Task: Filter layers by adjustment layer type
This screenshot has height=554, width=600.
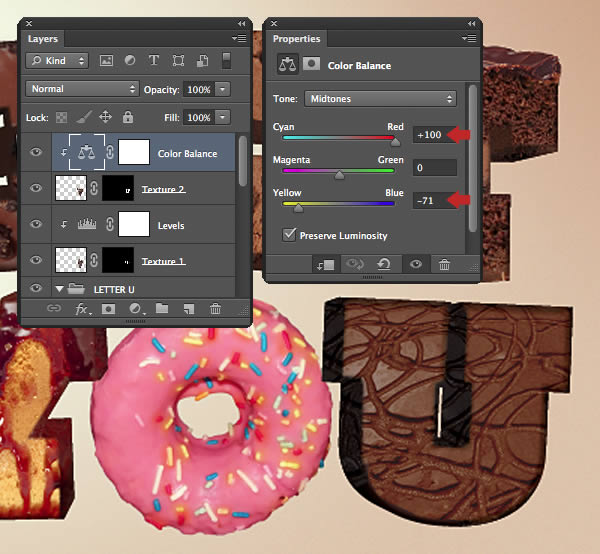Action: coord(130,60)
